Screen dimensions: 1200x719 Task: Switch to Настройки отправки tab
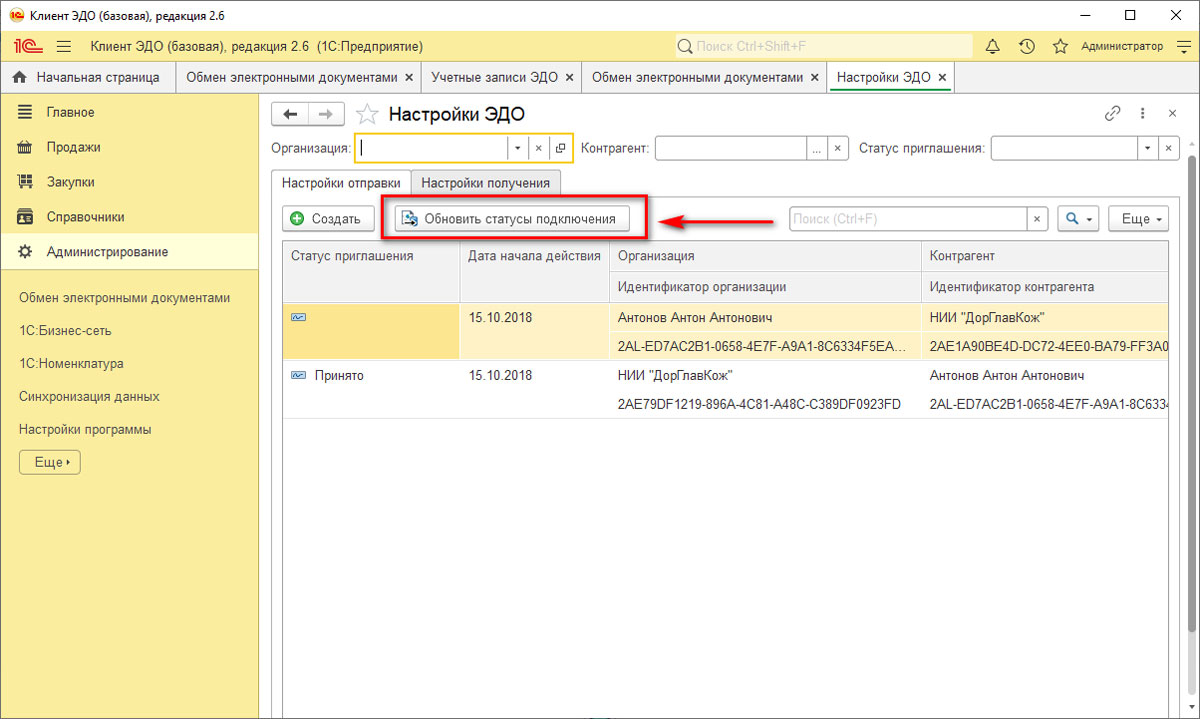(341, 183)
